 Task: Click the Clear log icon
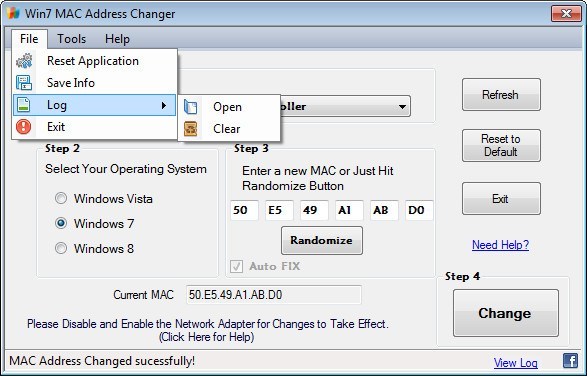pos(190,129)
